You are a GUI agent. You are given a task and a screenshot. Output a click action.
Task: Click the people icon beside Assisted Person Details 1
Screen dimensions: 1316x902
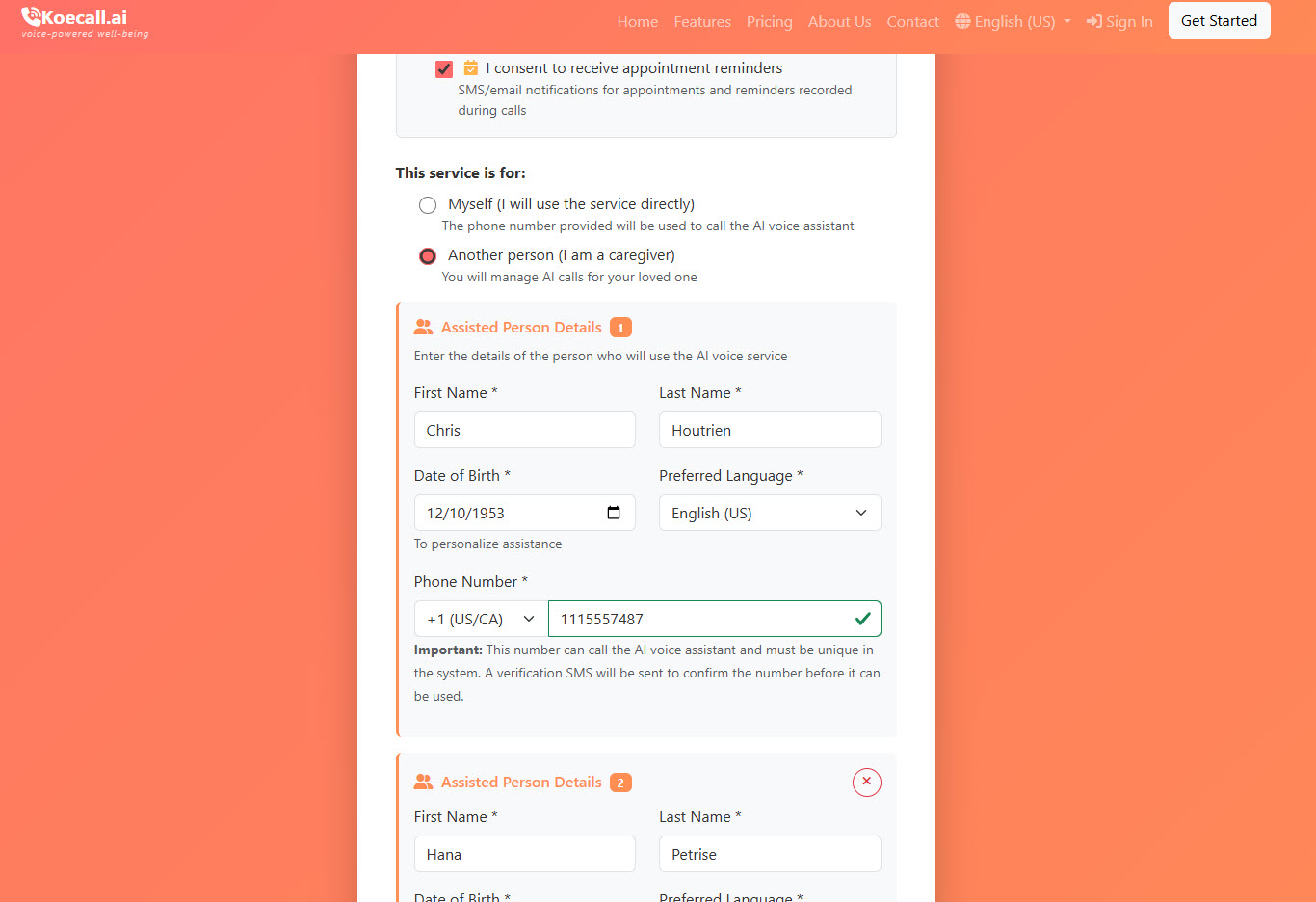pos(423,328)
